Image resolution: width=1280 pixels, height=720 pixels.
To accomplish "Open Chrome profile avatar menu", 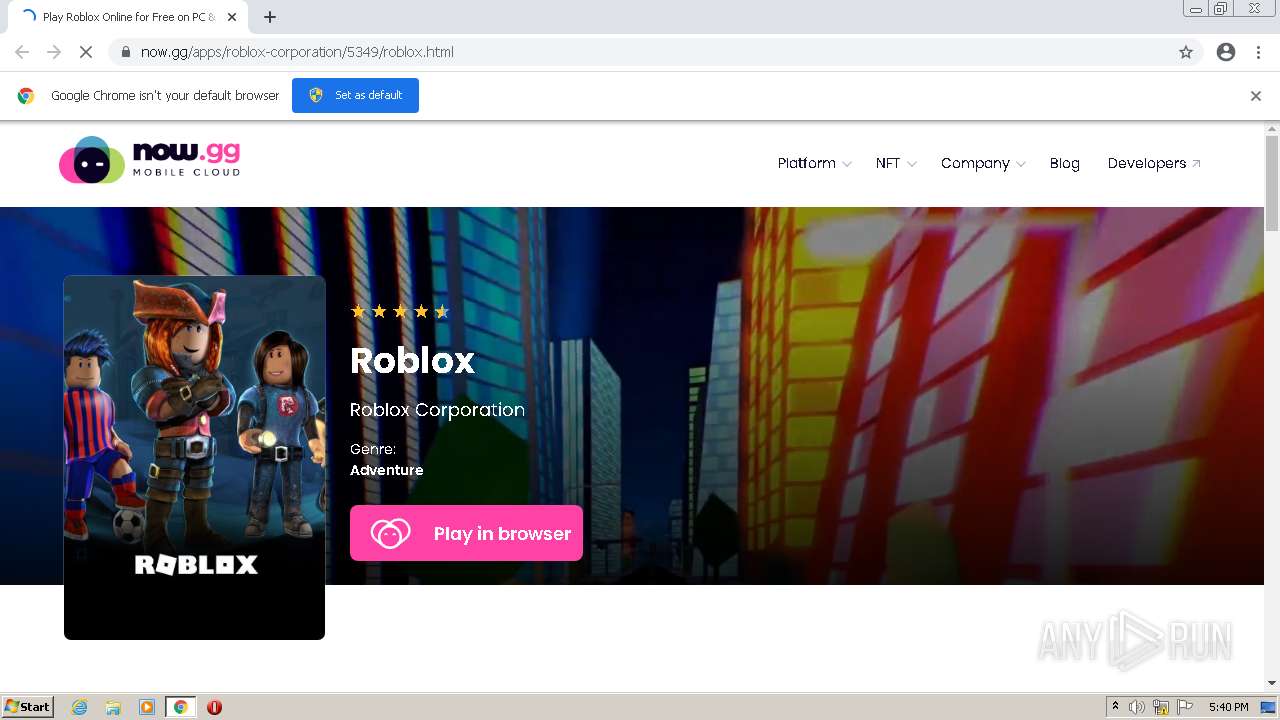I will 1226,52.
